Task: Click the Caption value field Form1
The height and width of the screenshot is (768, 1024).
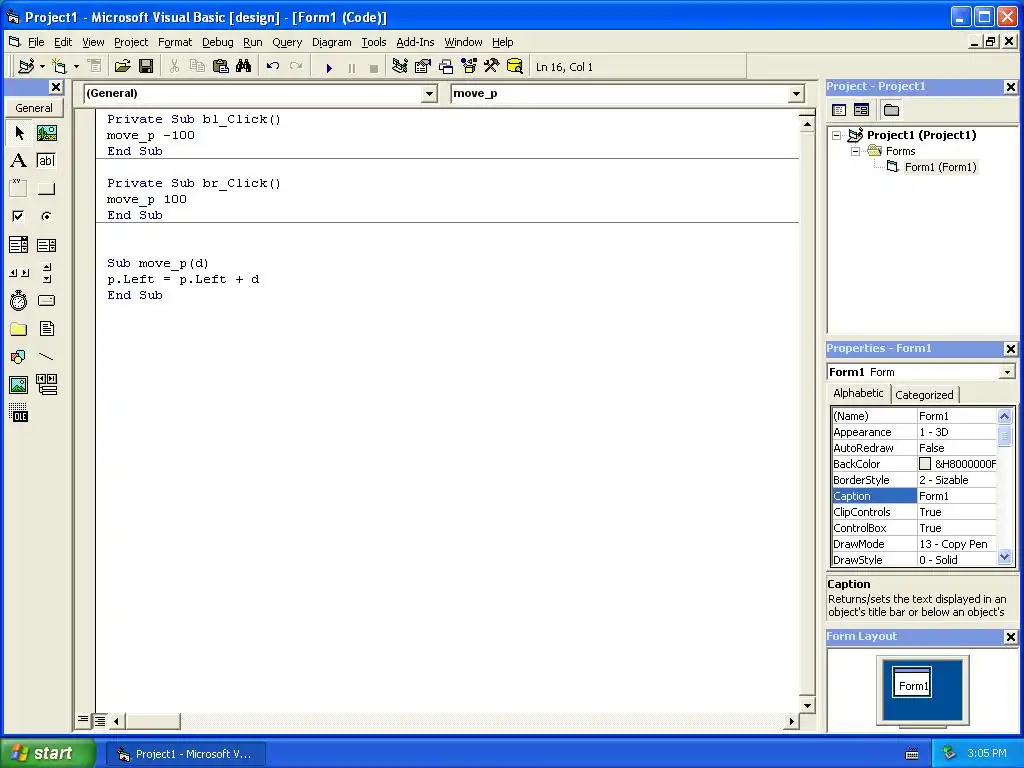Action: pyautogui.click(x=957, y=496)
